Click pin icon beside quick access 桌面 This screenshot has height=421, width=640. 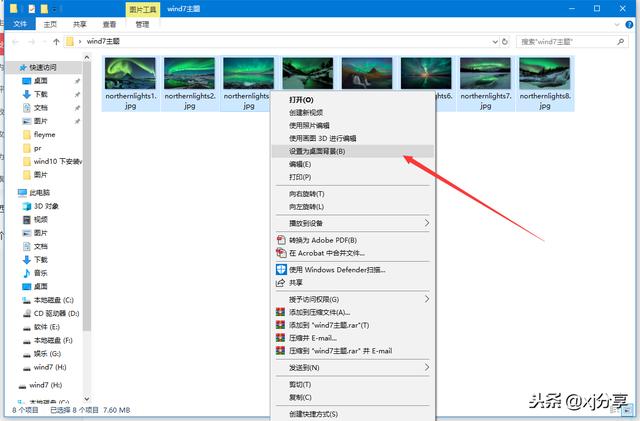[x=77, y=81]
